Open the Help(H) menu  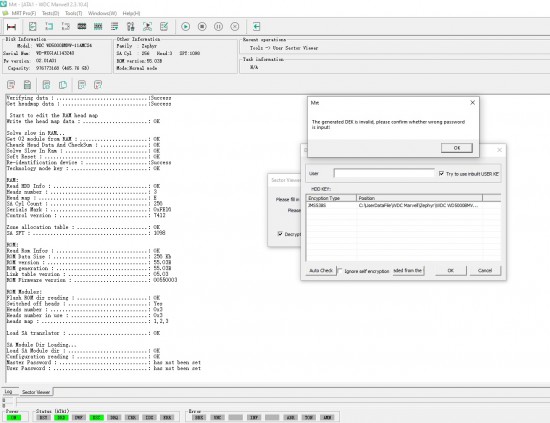(x=131, y=13)
